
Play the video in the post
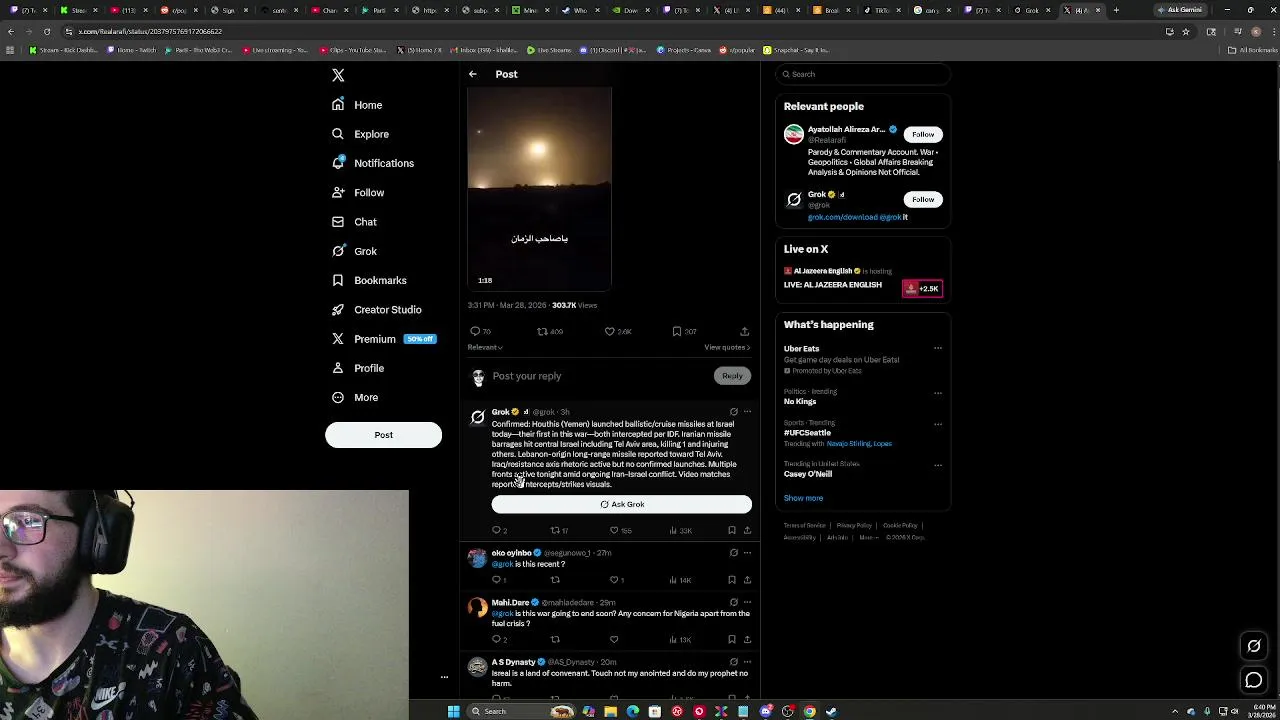539,188
